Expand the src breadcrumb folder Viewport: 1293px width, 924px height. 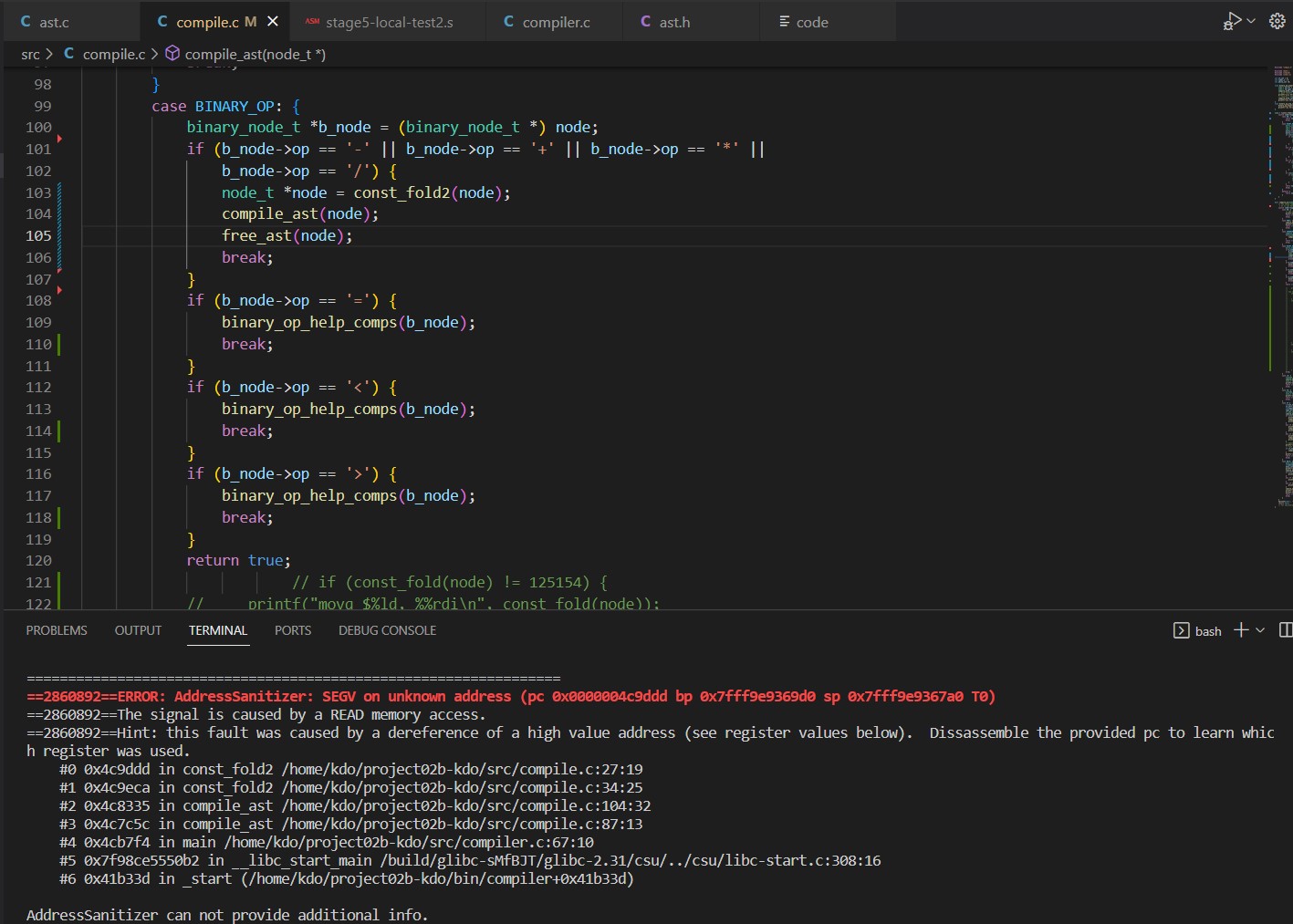(x=30, y=54)
